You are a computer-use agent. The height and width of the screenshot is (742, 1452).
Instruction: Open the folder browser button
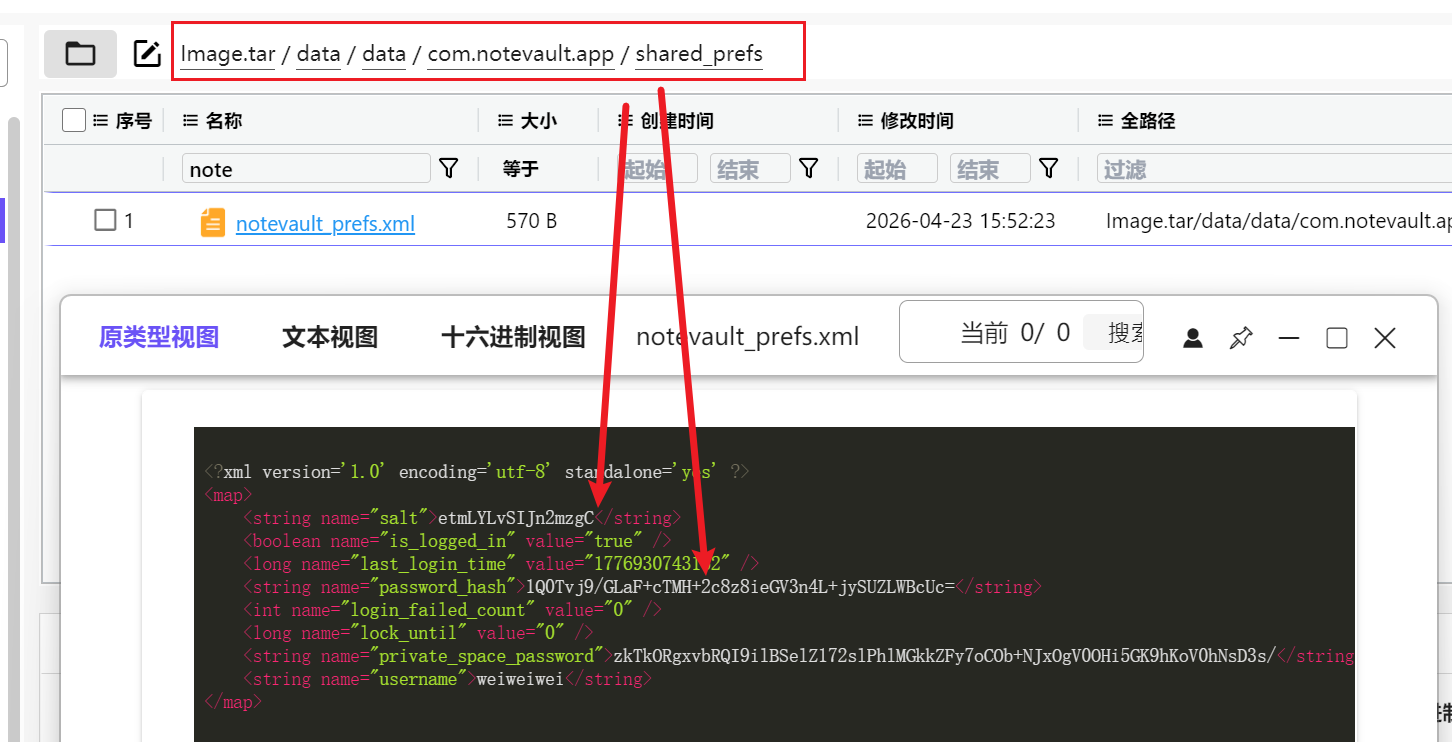[x=80, y=54]
